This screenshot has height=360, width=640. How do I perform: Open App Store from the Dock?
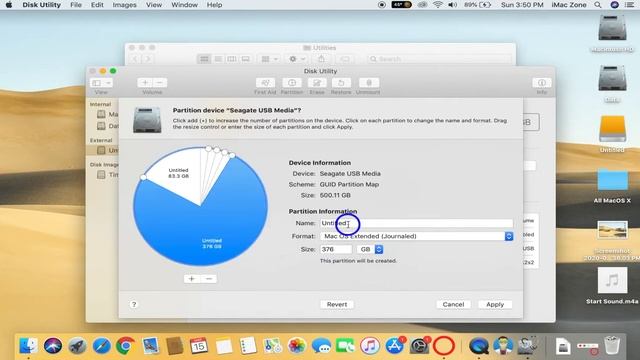coord(394,346)
